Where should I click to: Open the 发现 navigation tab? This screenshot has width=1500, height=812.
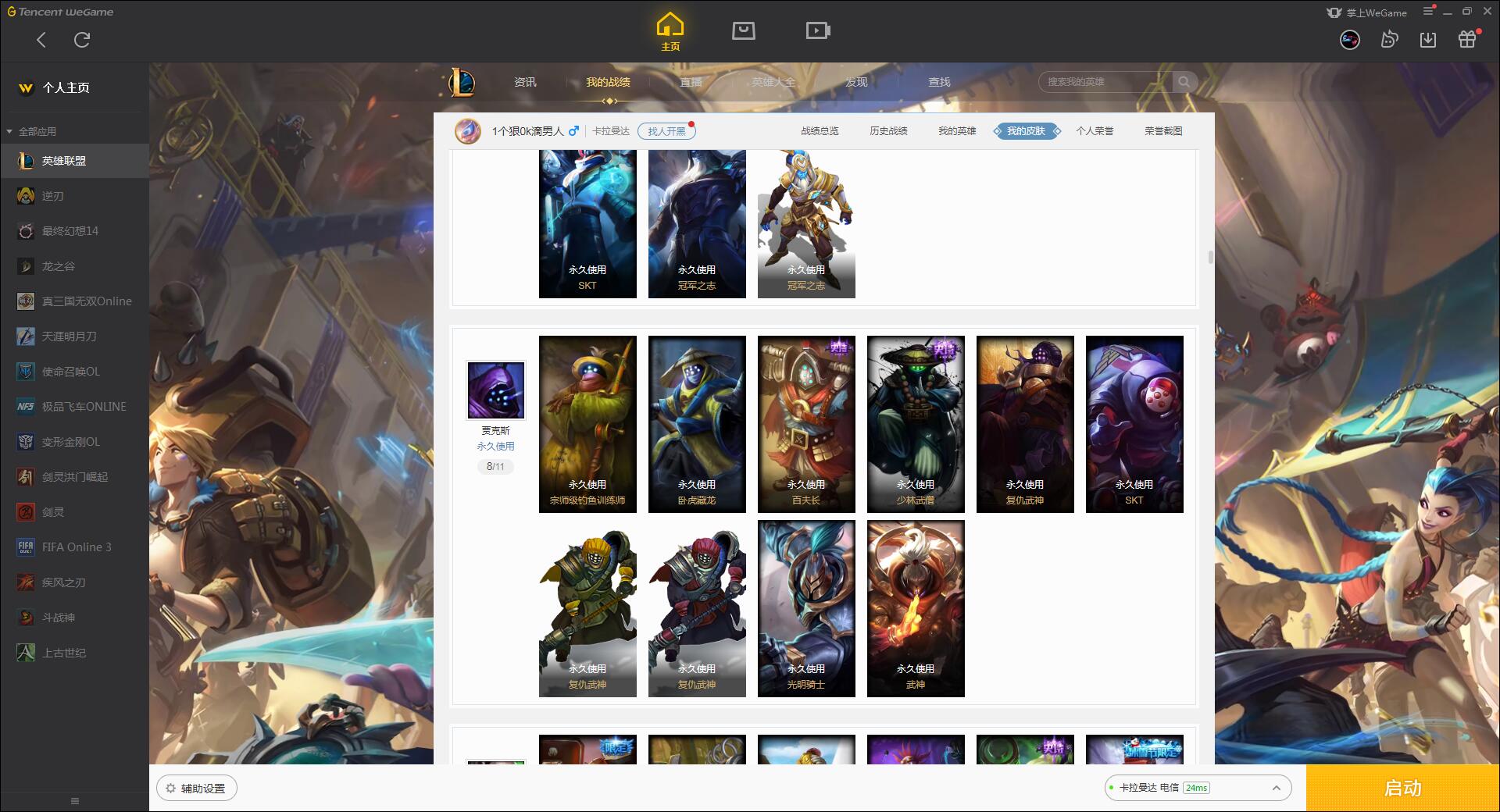(x=856, y=82)
